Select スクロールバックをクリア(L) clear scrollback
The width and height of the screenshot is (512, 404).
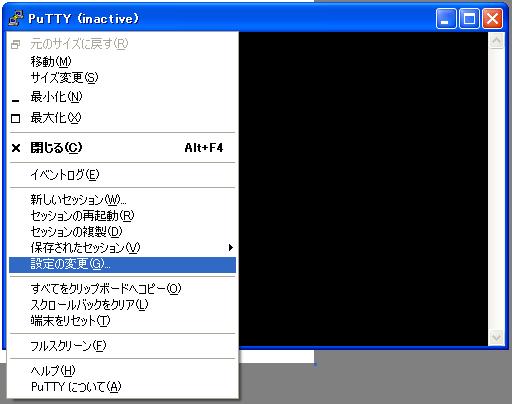pyautogui.click(x=122, y=305)
